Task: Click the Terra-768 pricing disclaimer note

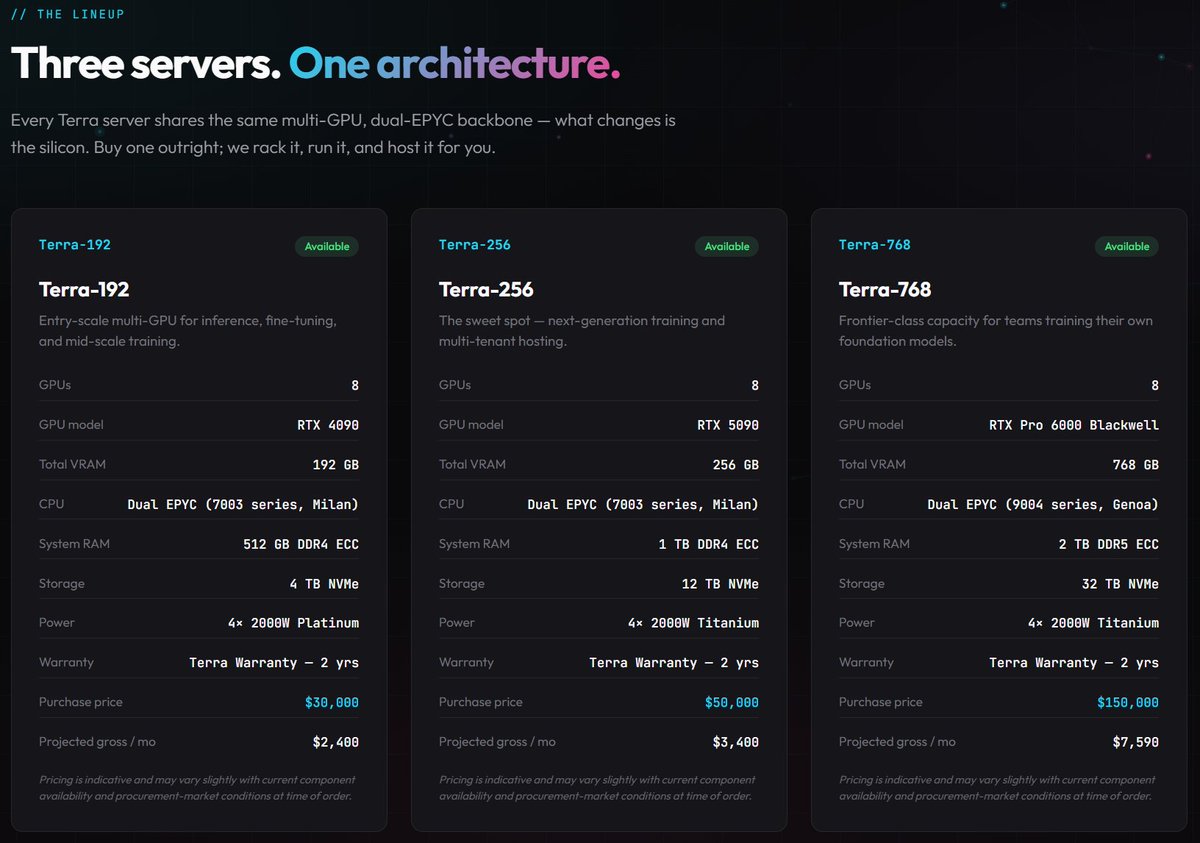Action: point(997,788)
